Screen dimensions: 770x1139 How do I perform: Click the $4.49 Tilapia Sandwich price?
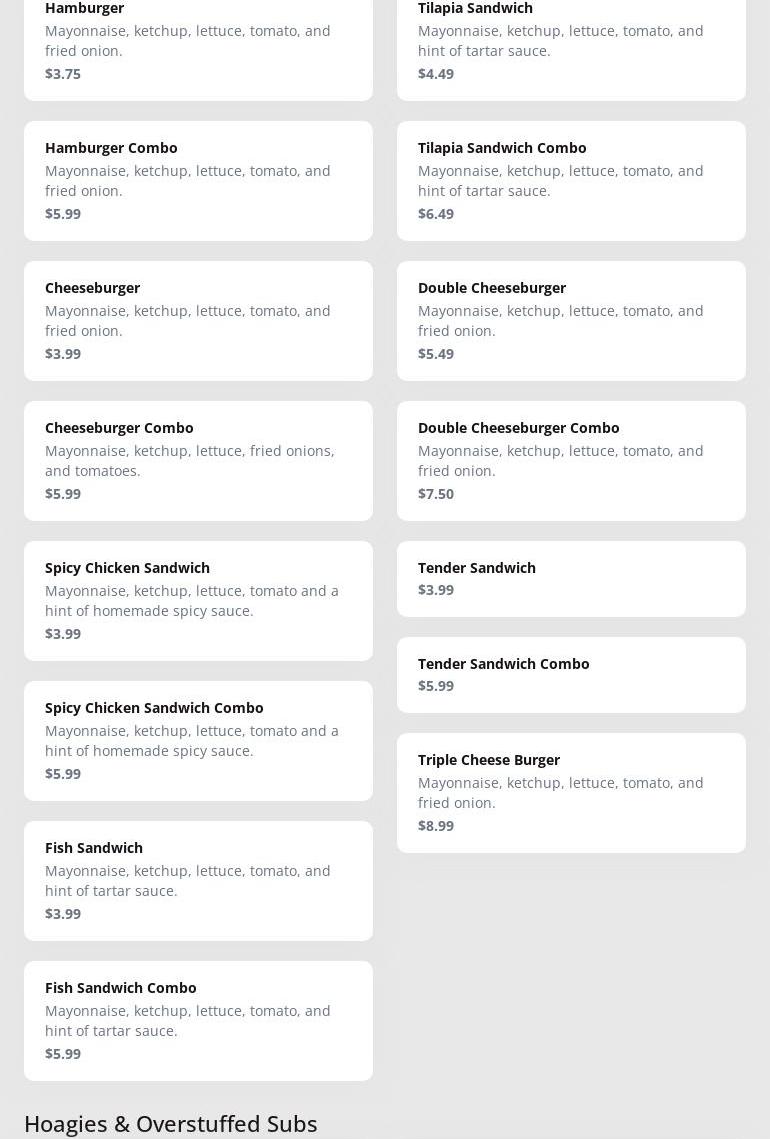pyautogui.click(x=436, y=74)
